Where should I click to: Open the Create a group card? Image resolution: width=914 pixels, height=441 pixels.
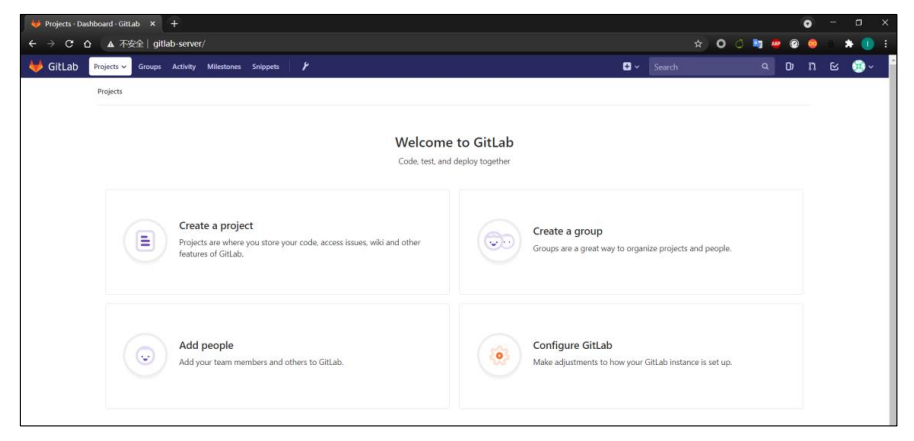click(631, 242)
